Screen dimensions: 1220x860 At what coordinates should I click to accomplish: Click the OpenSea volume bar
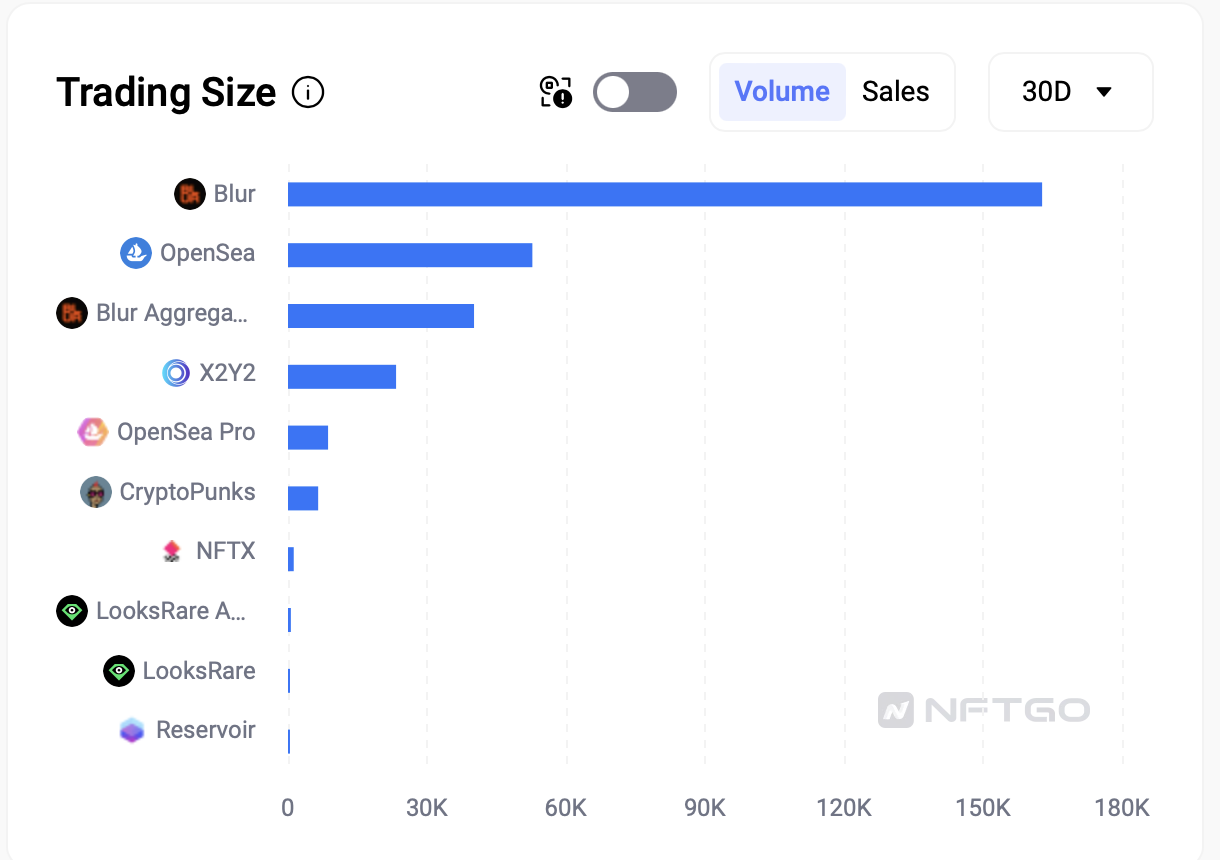410,255
